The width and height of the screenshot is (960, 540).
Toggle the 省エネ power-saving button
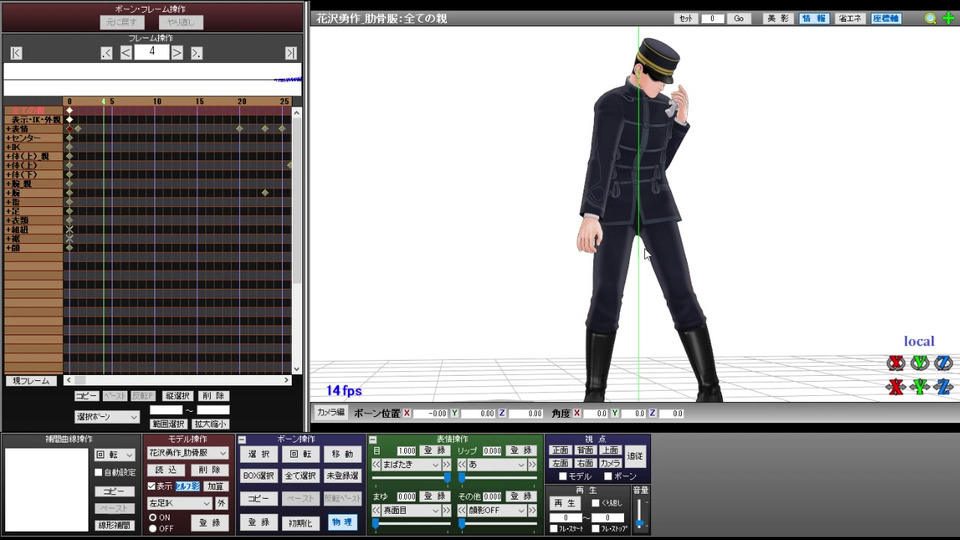pyautogui.click(x=849, y=18)
